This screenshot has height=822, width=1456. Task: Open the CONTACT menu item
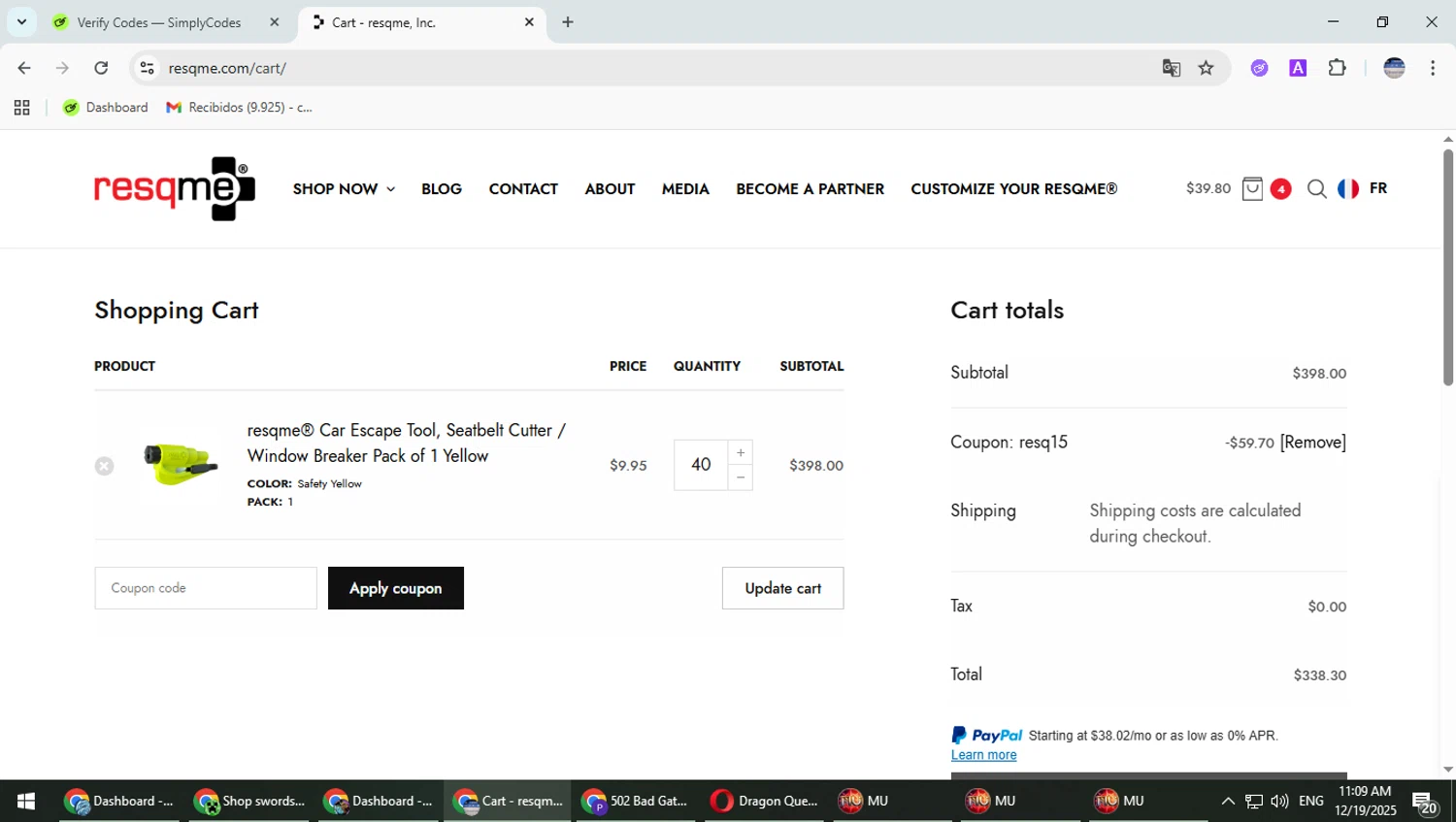(523, 189)
